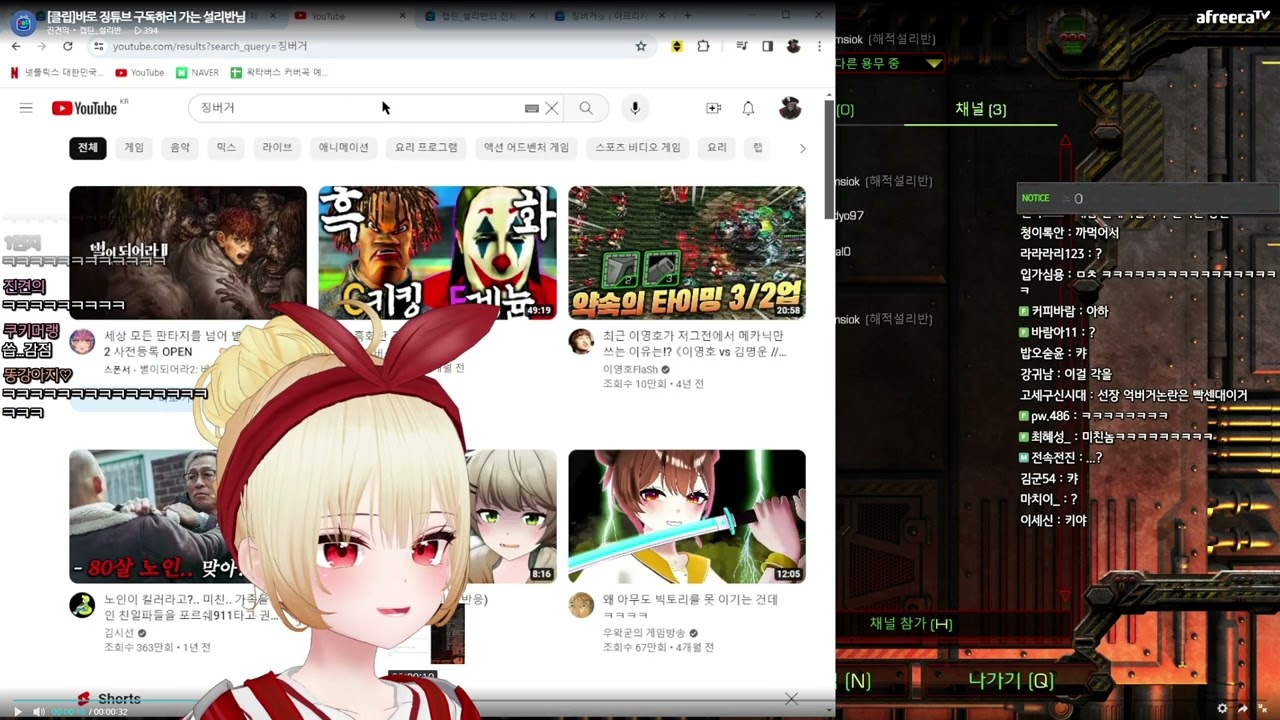Open the '채널 (3)' tab in game lobby
This screenshot has height=720, width=1280.
point(980,110)
